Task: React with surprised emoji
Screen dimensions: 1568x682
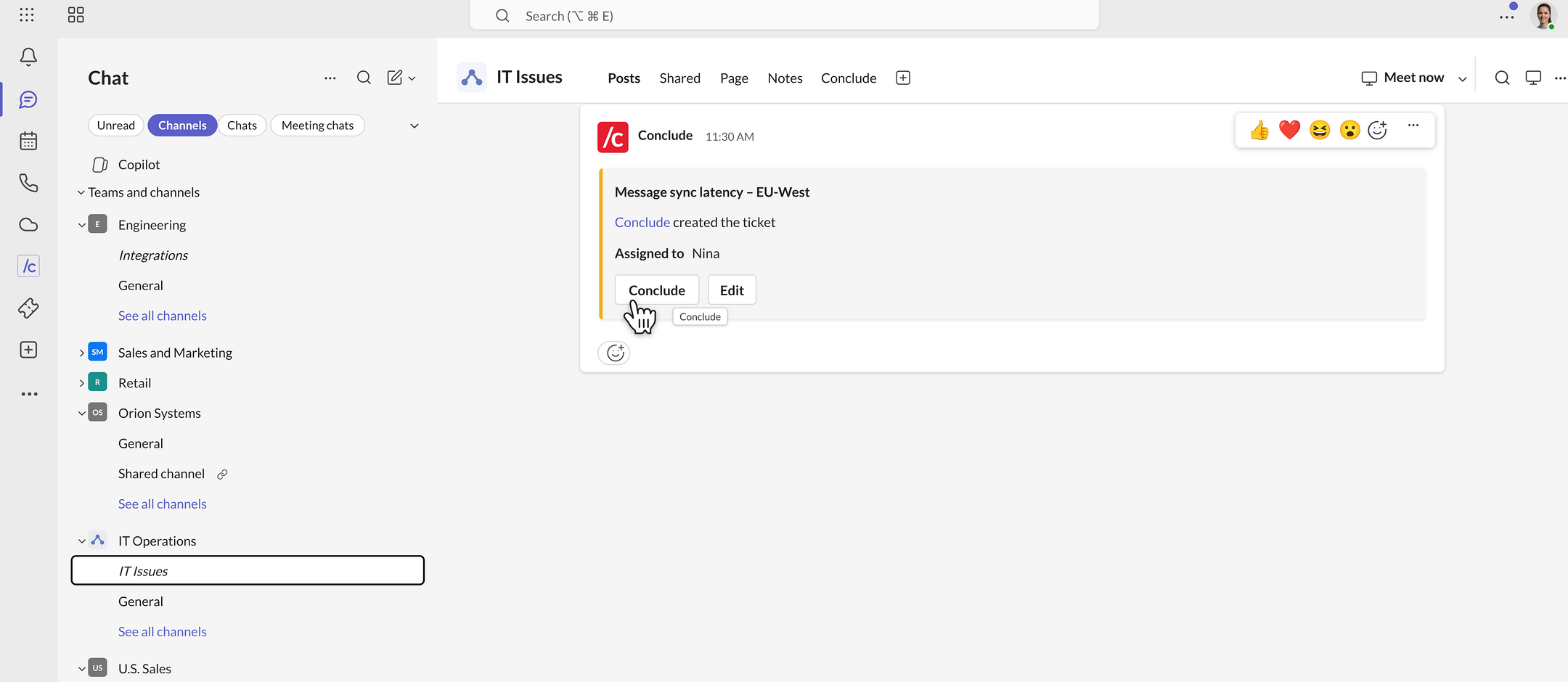Action: point(1349,130)
